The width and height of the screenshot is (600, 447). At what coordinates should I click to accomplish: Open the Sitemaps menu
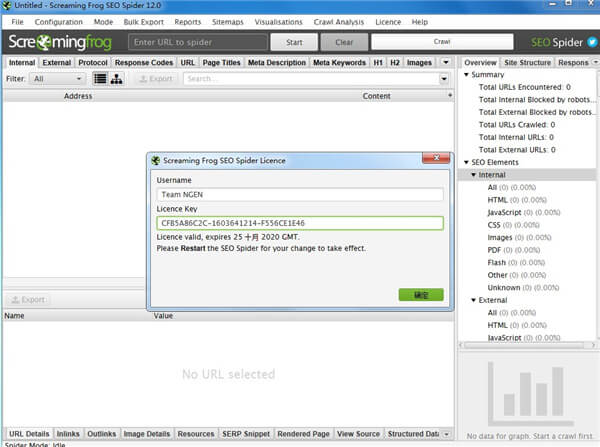228,22
